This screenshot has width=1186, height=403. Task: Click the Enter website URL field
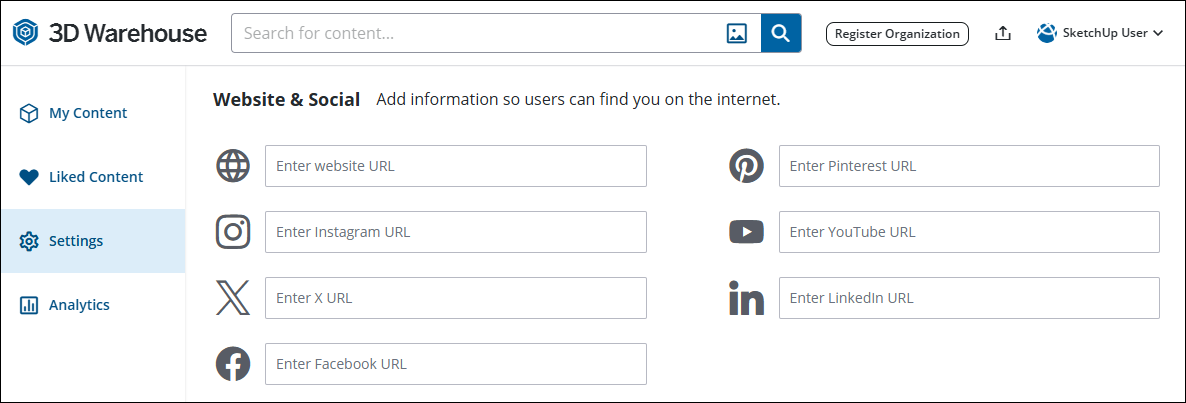[455, 166]
